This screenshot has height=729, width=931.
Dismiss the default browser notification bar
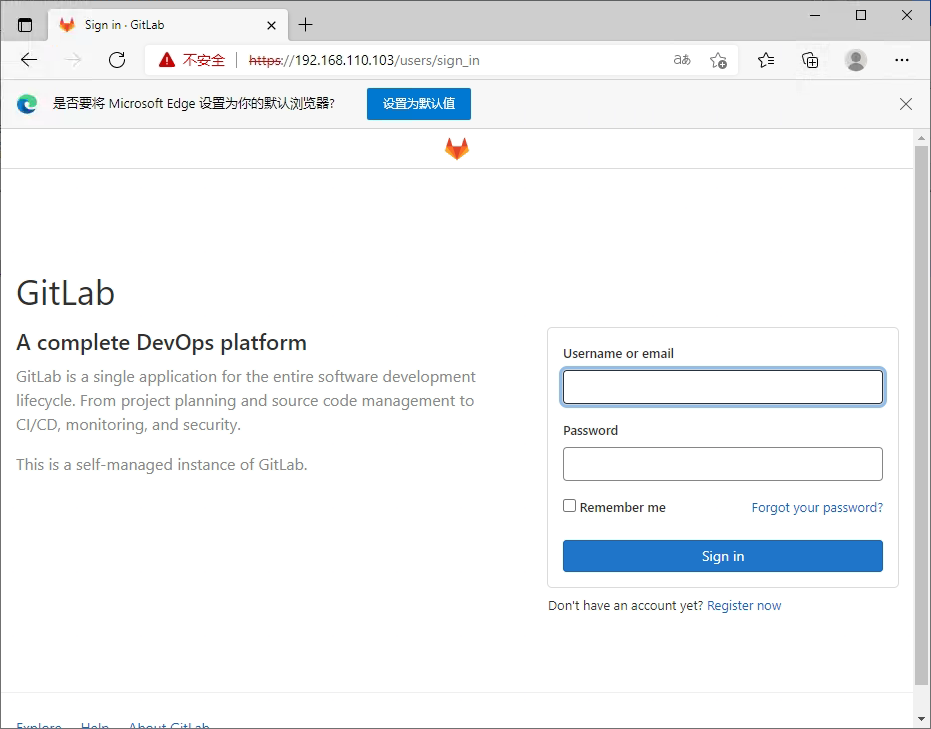905,104
